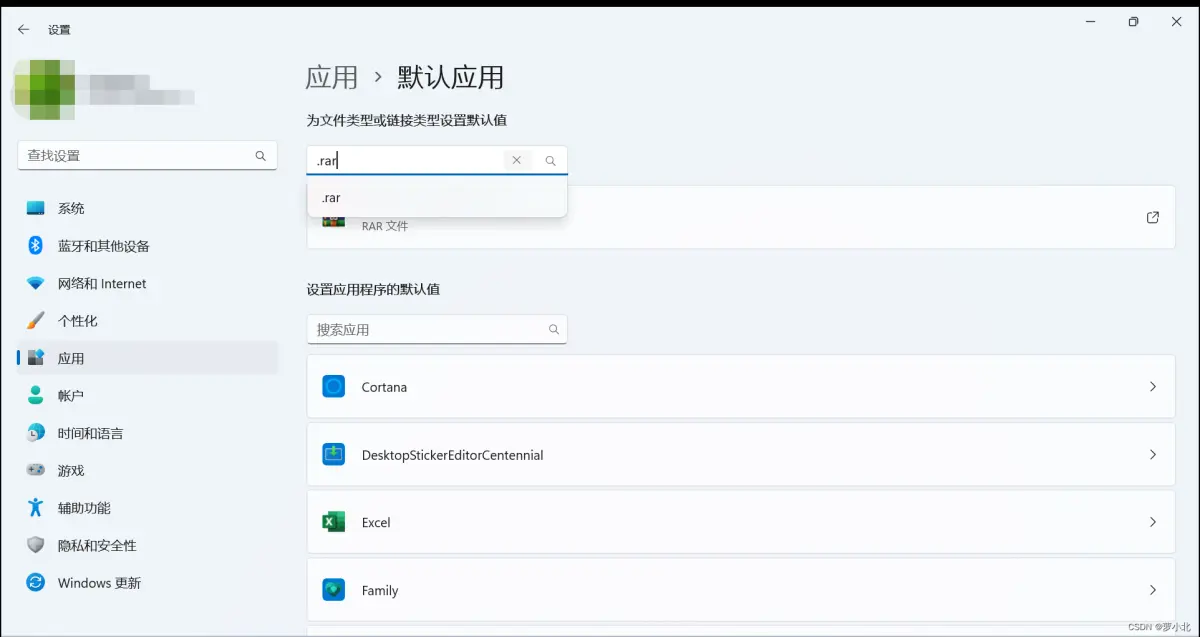The width and height of the screenshot is (1200, 637).
Task: Open the Accessibility figure icon
Action: coord(36,508)
